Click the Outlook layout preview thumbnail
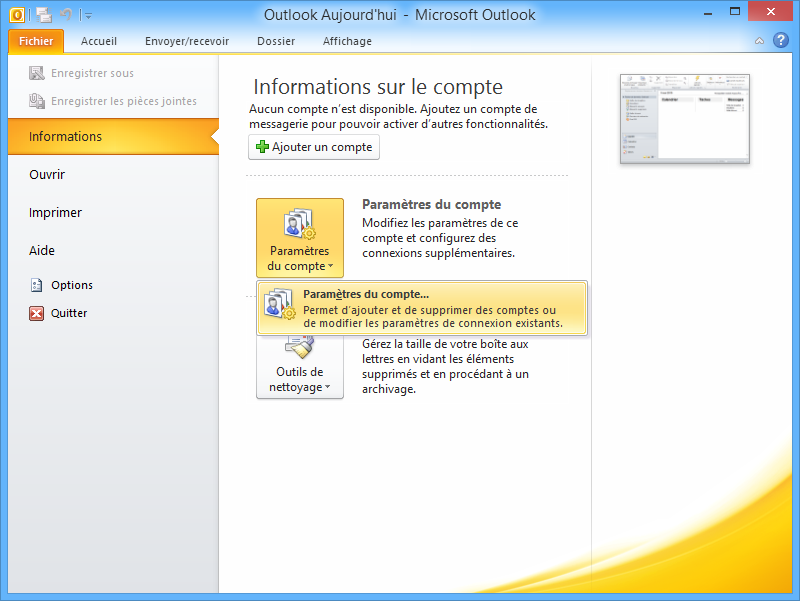The width and height of the screenshot is (800, 601). click(x=684, y=119)
